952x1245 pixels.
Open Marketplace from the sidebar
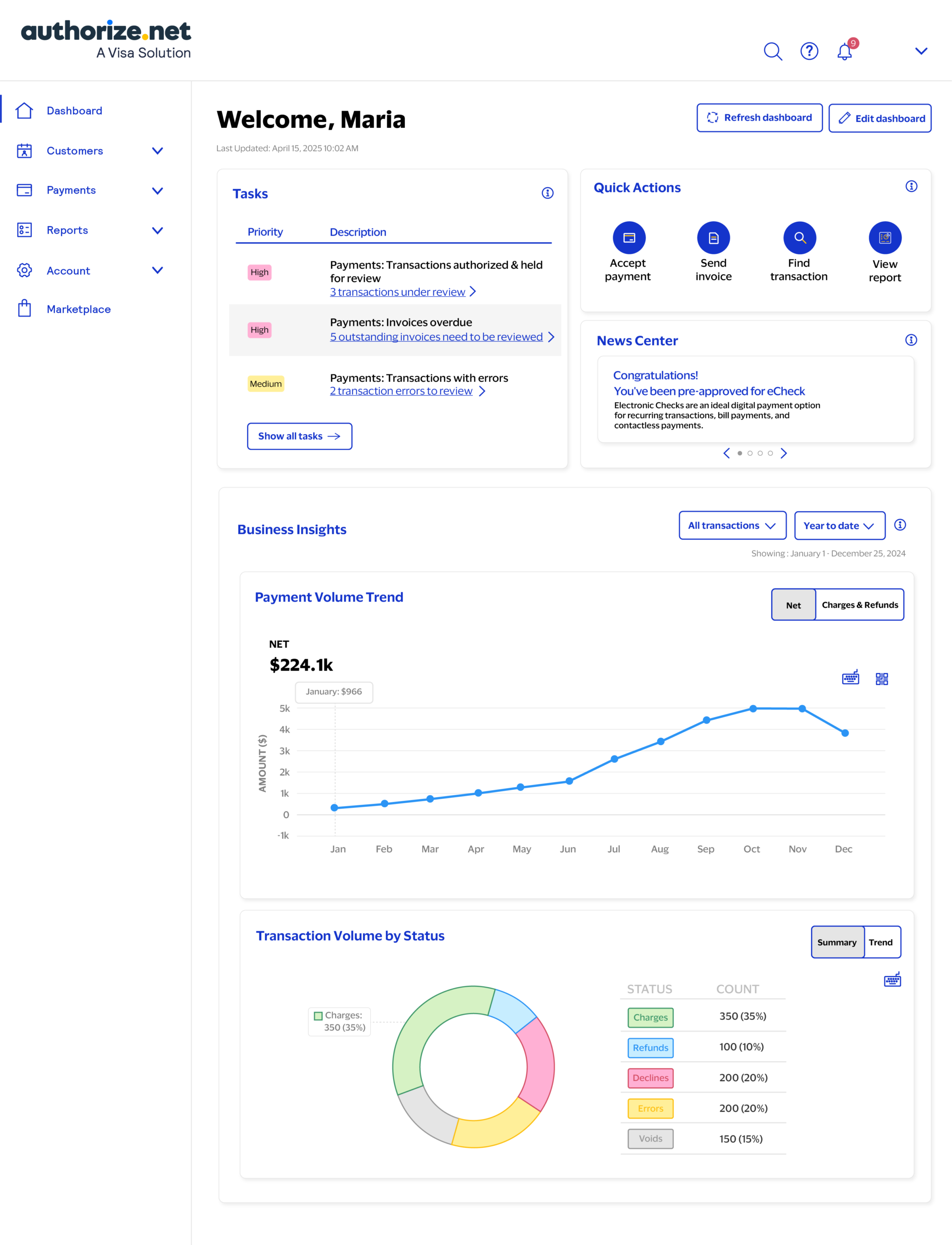pos(78,309)
